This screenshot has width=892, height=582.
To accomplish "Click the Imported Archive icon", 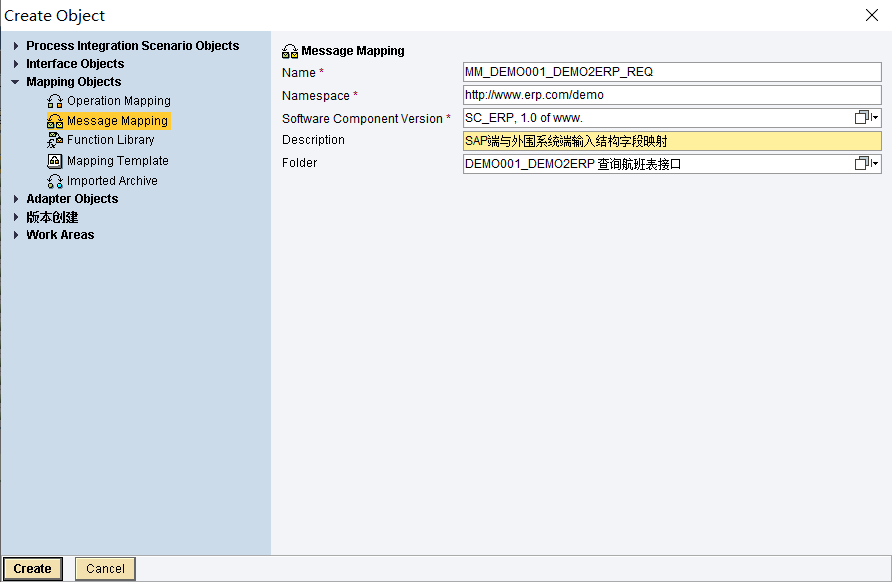I will point(55,181).
